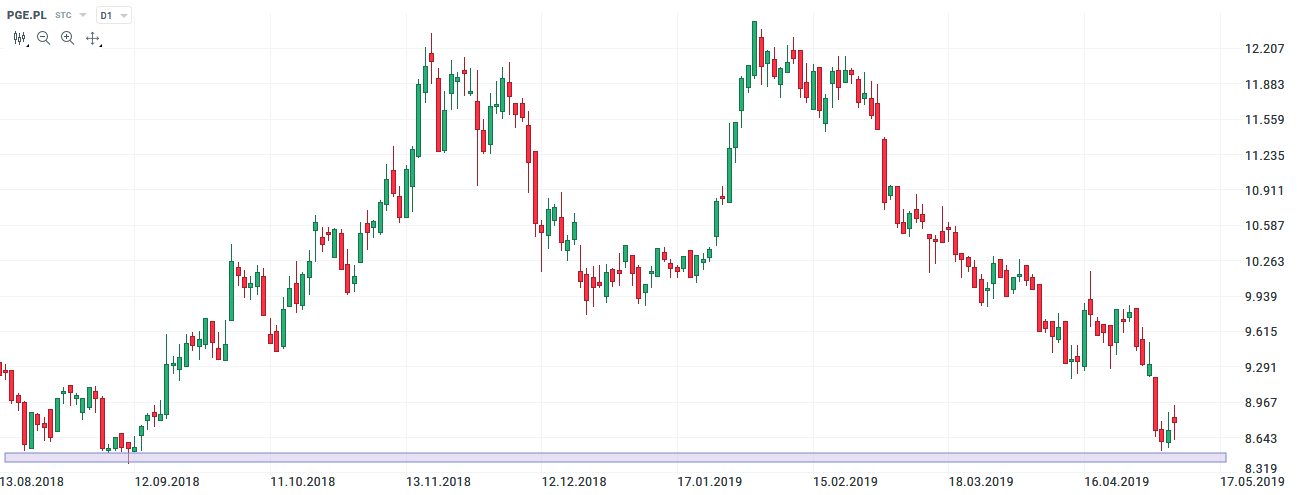1303x495 pixels.
Task: Click the 16.04.2019 date label
Action: [x=1116, y=482]
